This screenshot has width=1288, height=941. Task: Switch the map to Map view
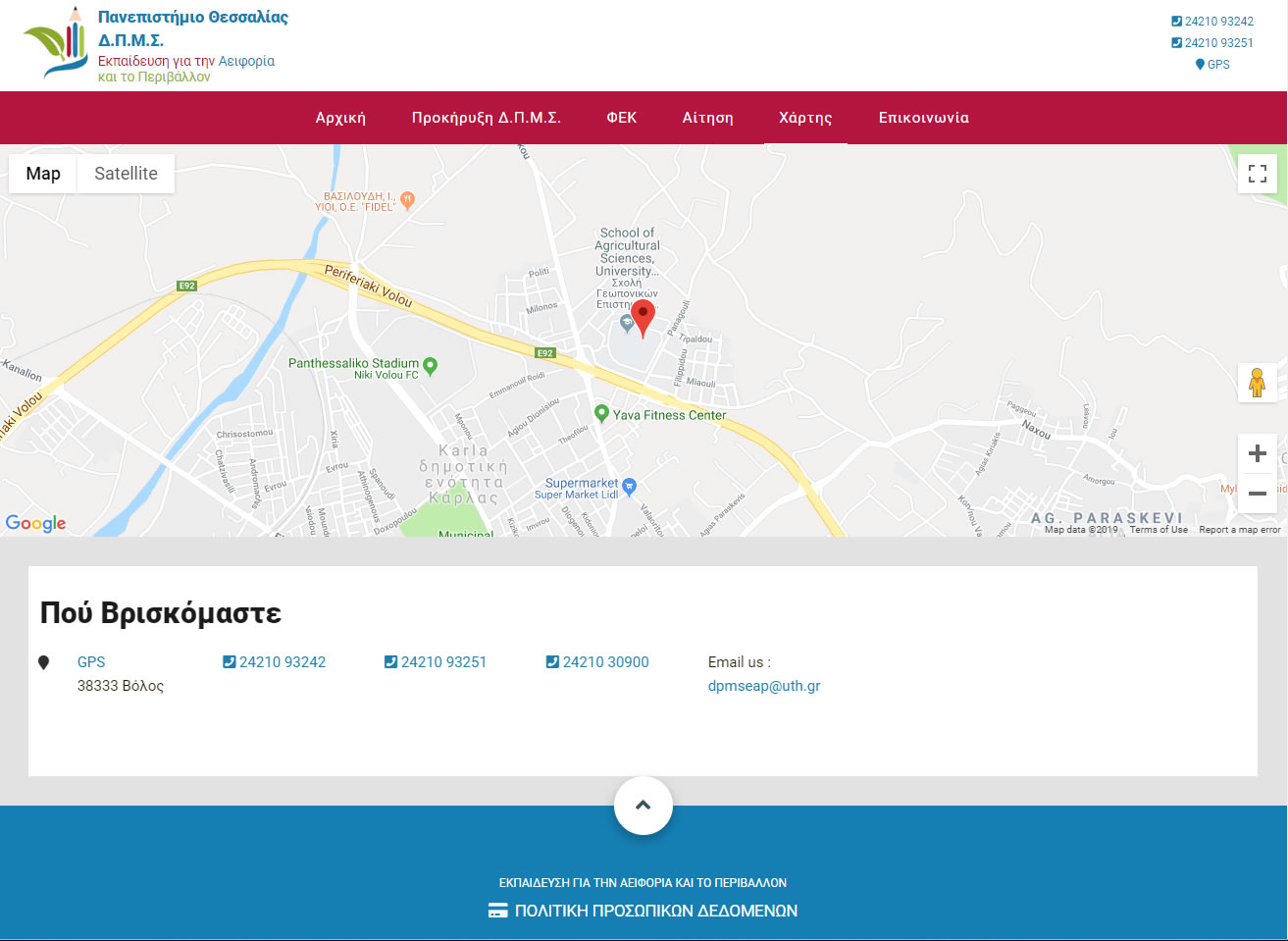click(43, 174)
